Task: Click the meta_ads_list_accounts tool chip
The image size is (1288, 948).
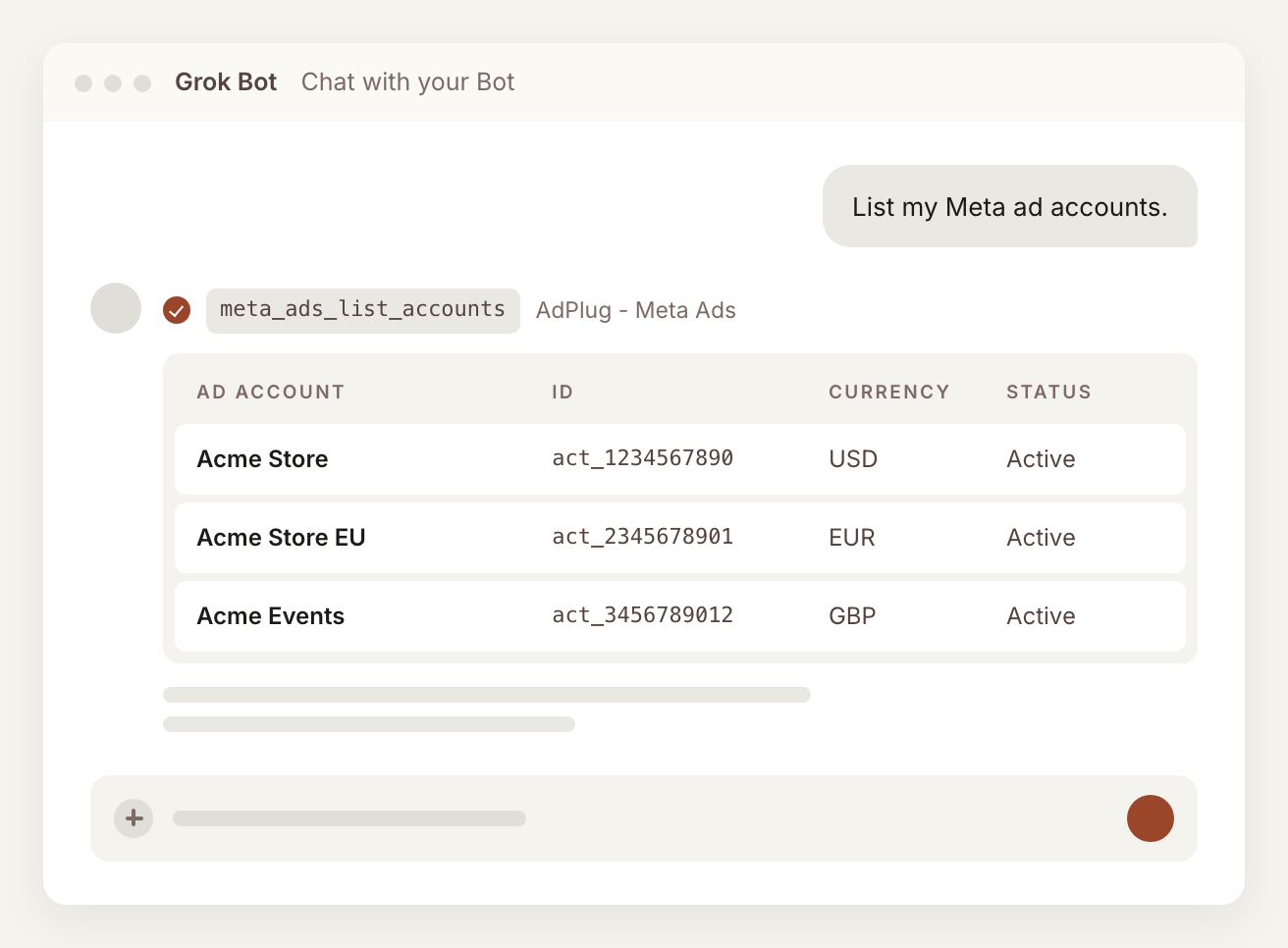Action: [363, 310]
